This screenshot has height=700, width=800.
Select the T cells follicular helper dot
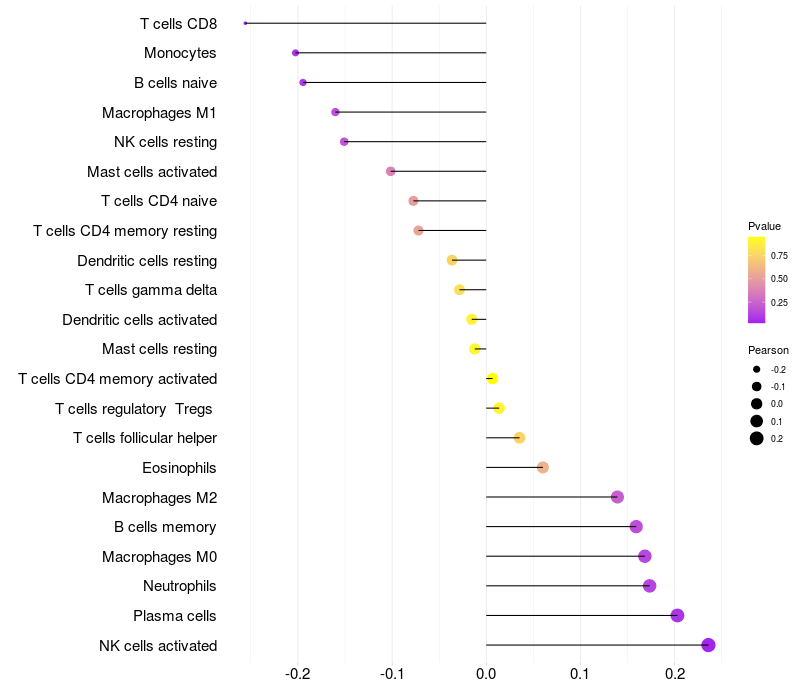click(x=519, y=438)
